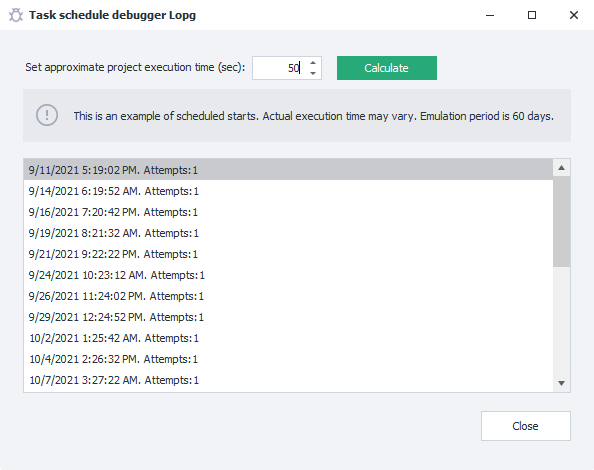Decrease execution time with down arrow
Screen dimensions: 594x470
[313, 73]
